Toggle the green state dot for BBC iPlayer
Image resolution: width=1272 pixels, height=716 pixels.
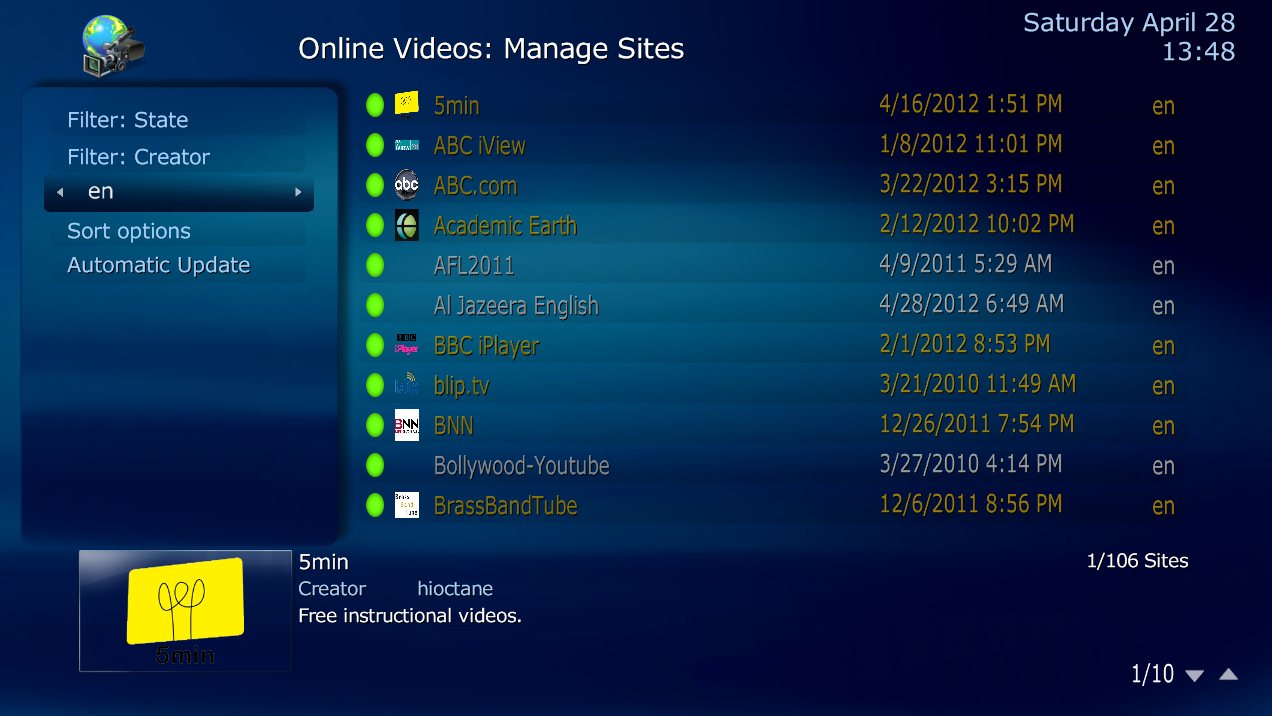375,345
